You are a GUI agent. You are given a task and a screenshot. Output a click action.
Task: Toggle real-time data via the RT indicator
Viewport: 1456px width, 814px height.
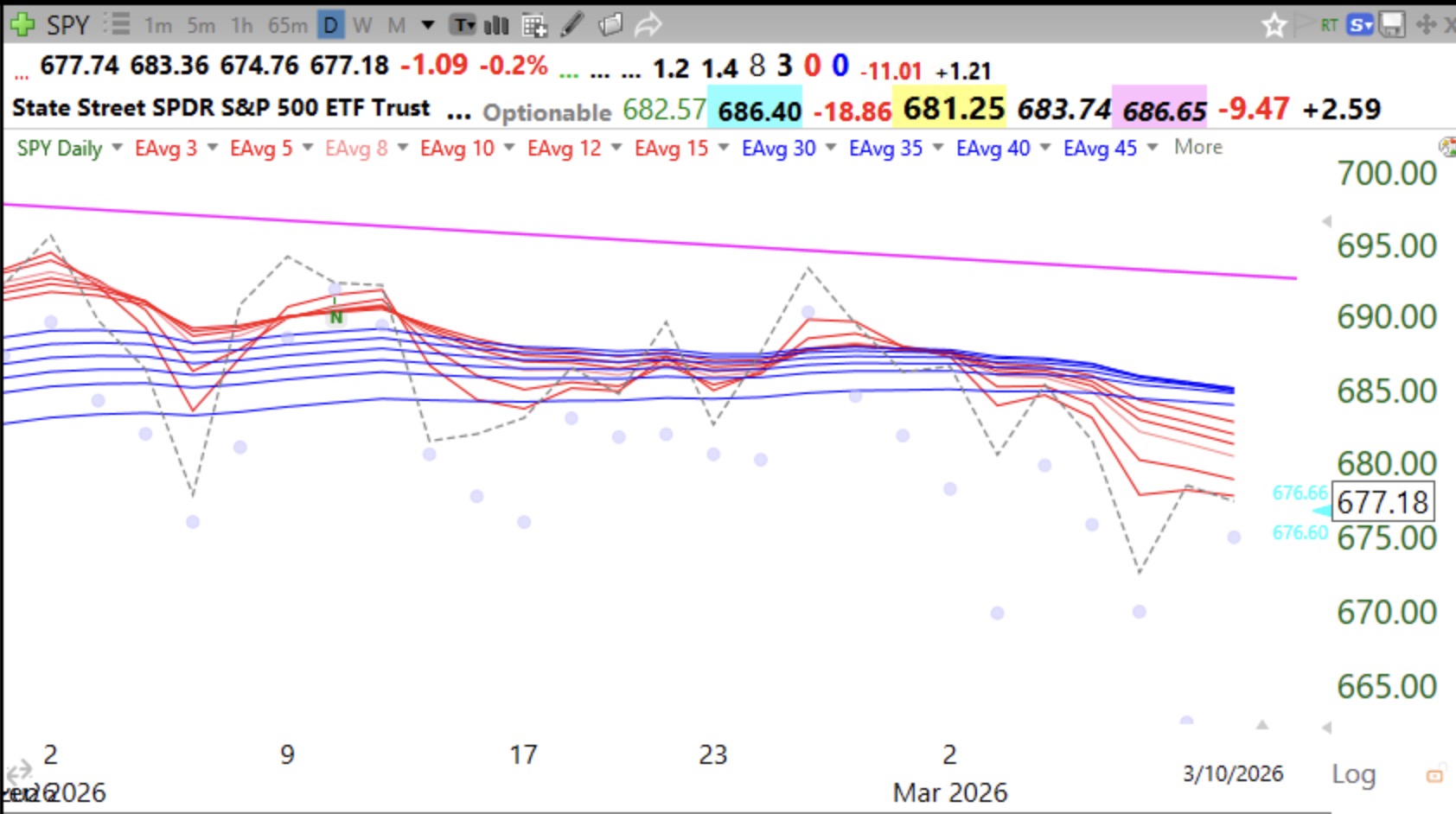pos(1329,24)
